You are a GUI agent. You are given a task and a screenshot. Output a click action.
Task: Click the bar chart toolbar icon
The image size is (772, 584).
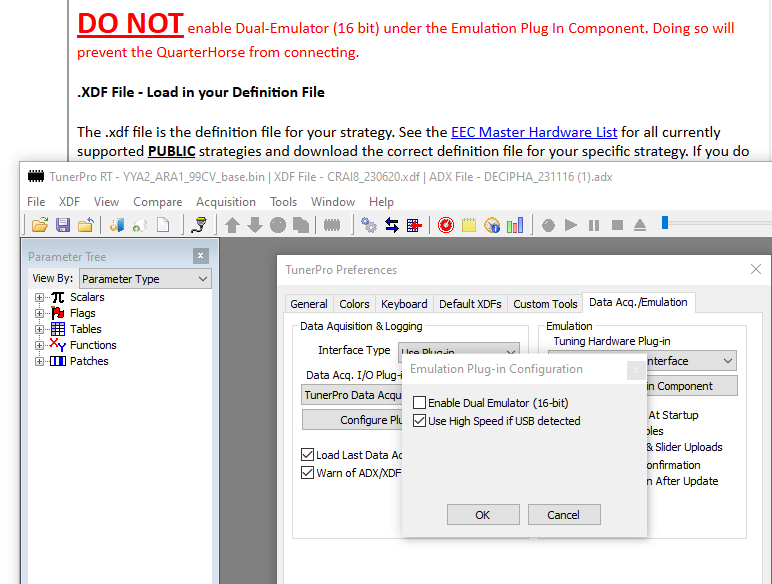point(515,225)
